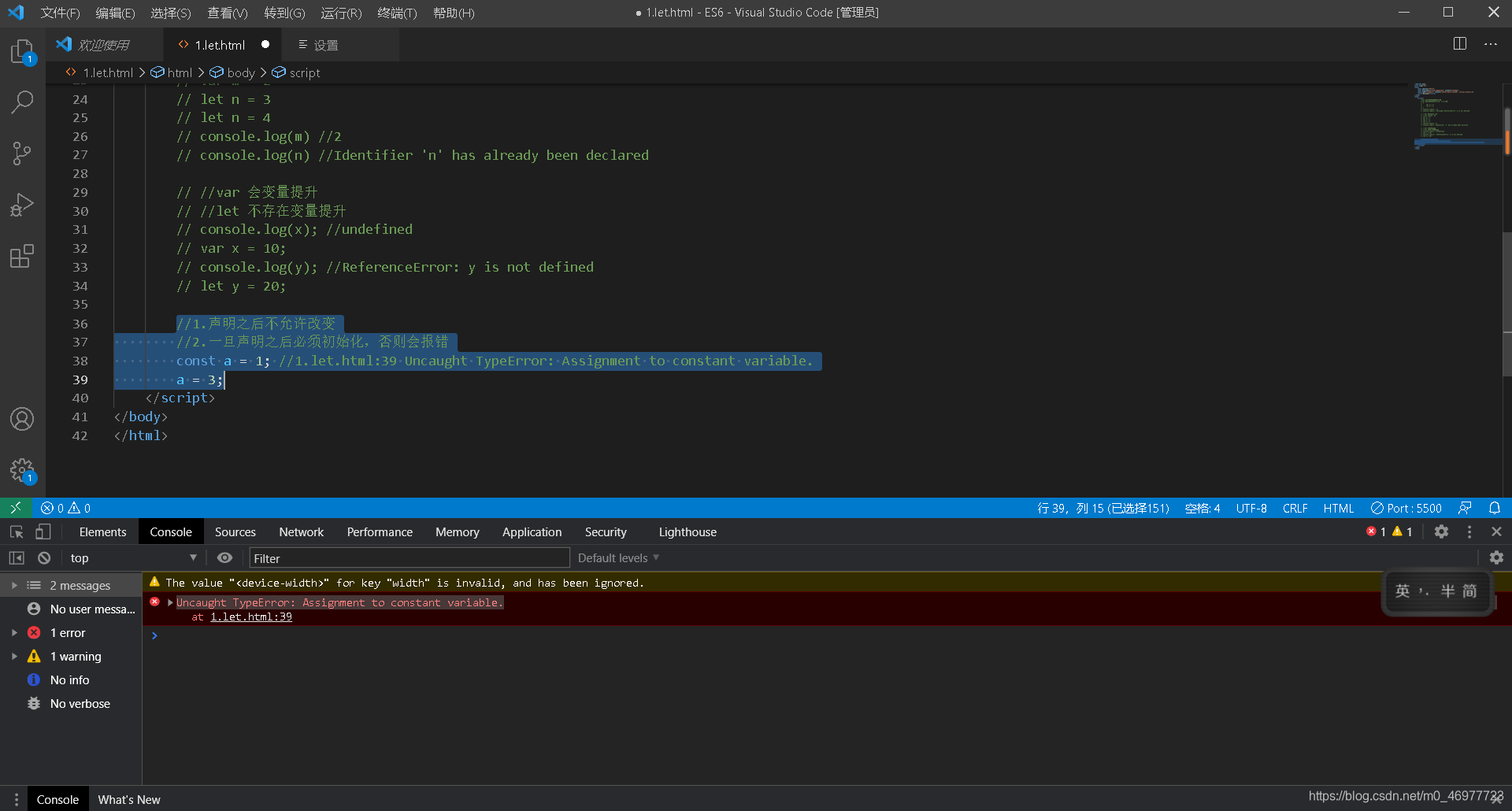The width and height of the screenshot is (1512, 811).
Task: Follow the 1.let.html:39 source link
Action: point(251,617)
